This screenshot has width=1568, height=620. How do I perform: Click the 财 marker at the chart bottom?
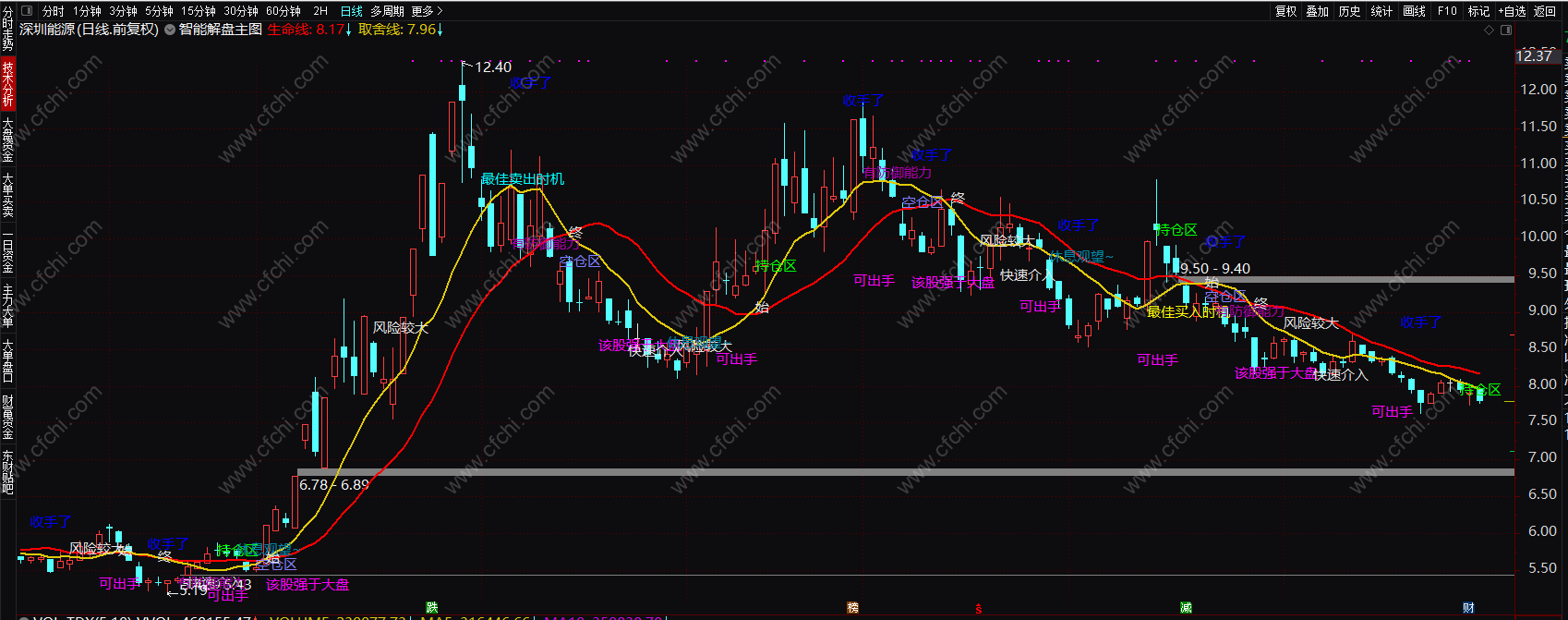click(x=1468, y=607)
